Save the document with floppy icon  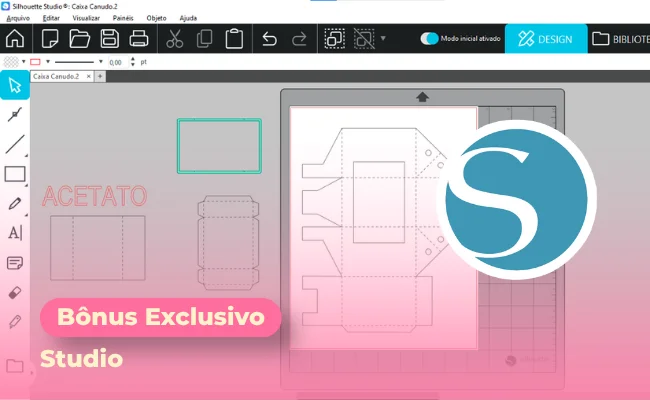[109, 39]
